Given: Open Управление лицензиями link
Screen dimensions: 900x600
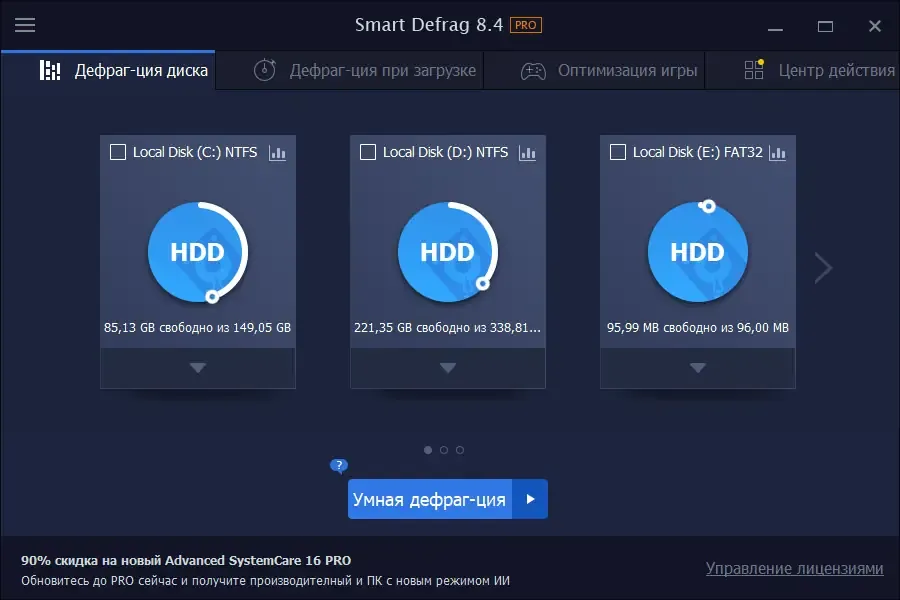Looking at the screenshot, I should click(x=794, y=568).
